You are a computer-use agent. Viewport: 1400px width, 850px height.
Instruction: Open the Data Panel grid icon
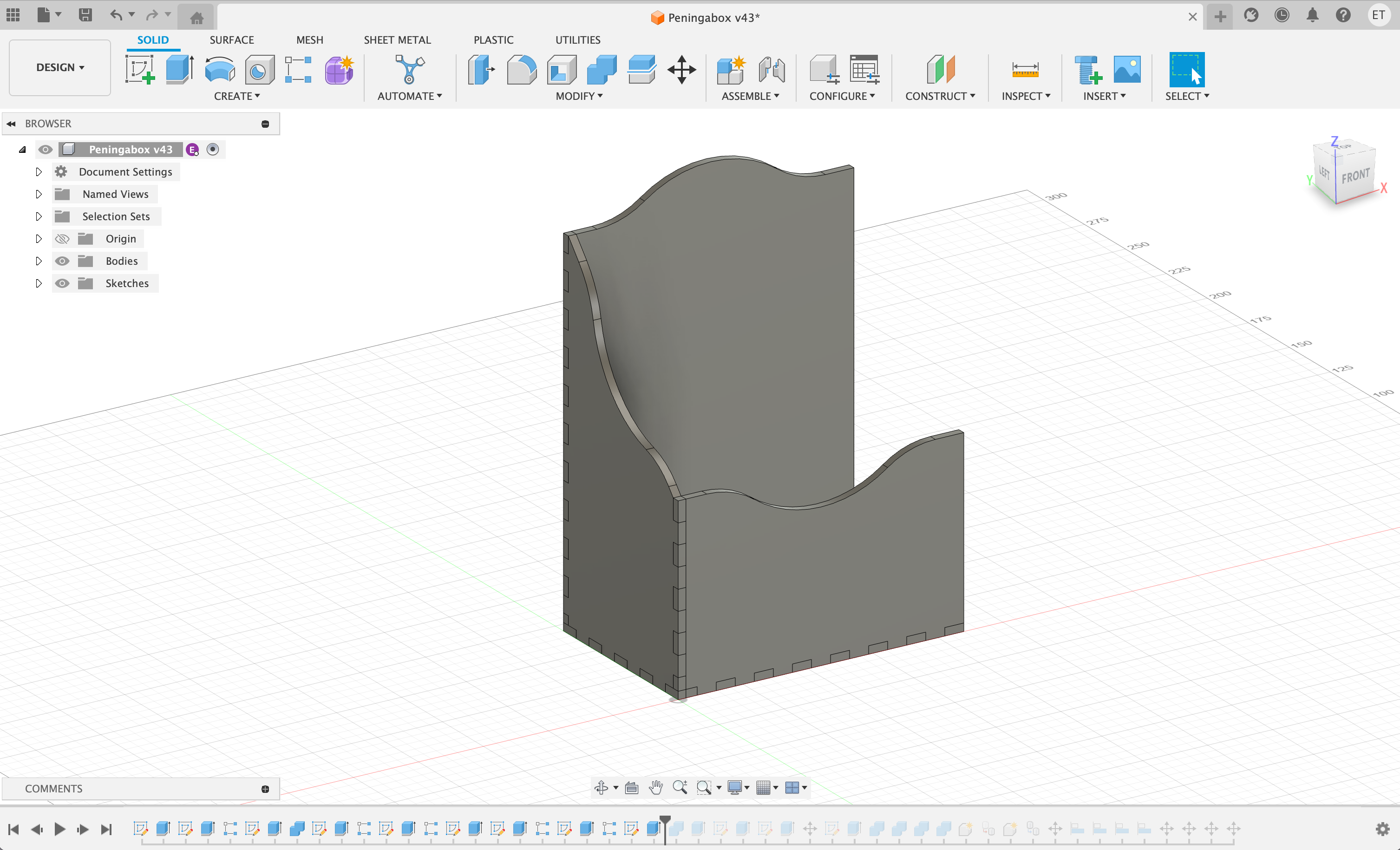point(13,15)
